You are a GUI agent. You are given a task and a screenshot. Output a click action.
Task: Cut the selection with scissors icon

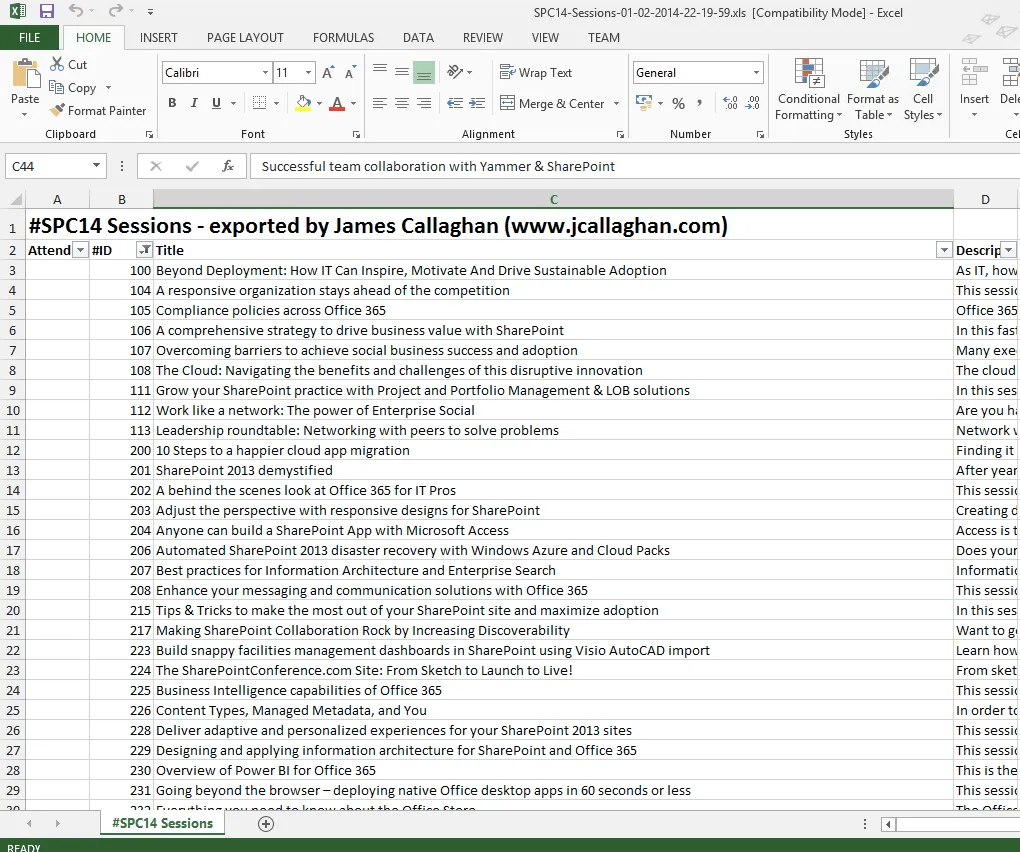(x=58, y=64)
